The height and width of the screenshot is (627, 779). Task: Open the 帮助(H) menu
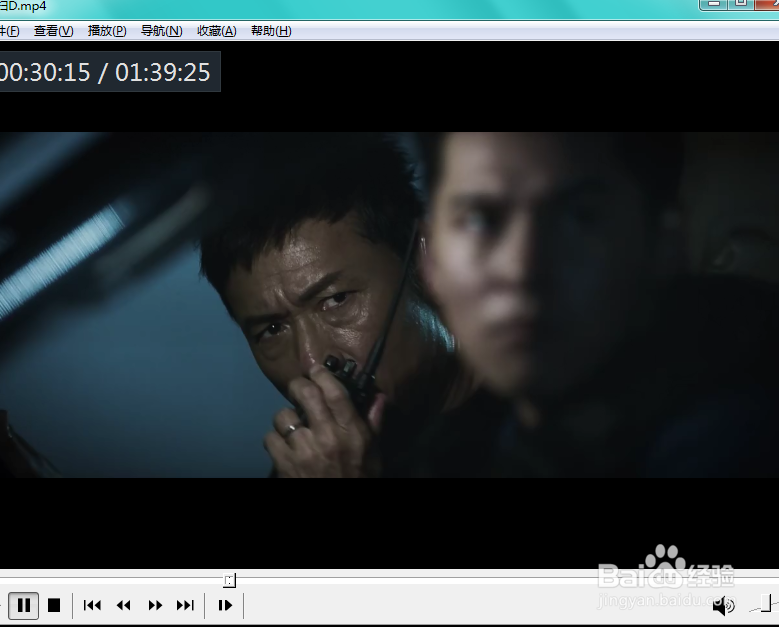[x=271, y=31]
